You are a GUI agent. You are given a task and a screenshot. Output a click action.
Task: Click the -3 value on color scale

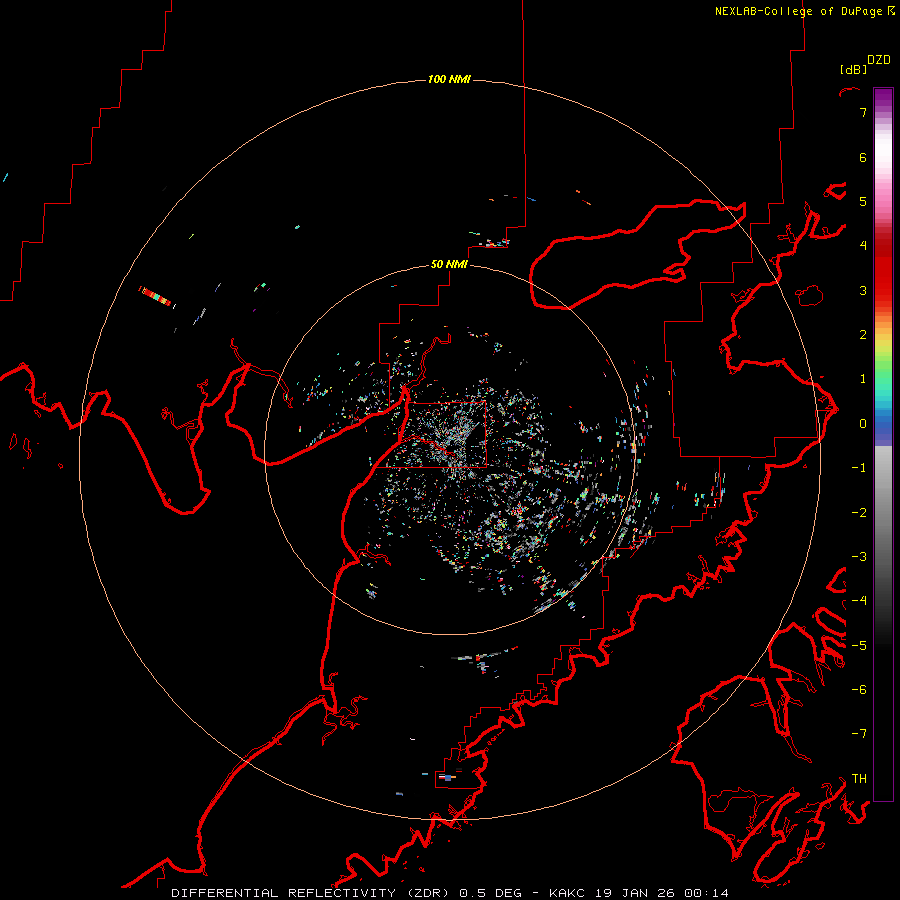point(859,557)
